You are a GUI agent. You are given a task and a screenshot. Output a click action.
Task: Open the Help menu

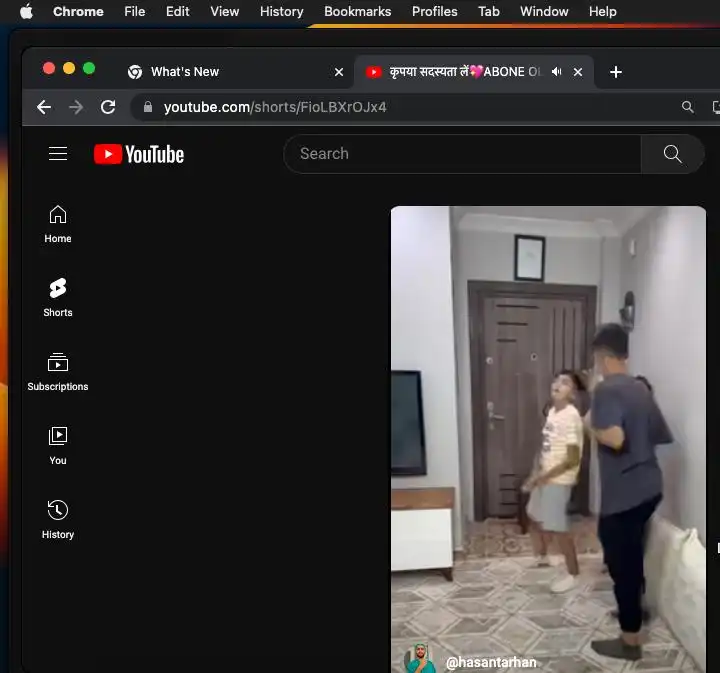602,11
